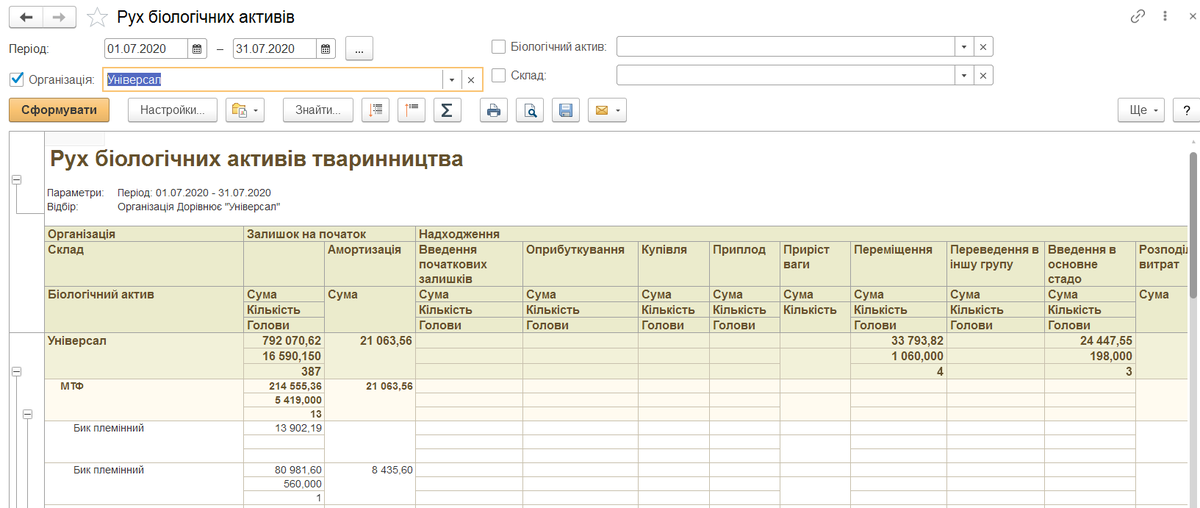The height and width of the screenshot is (508, 1200).
Task: Collapse the МТФ warehouse group
Action: tap(28, 414)
